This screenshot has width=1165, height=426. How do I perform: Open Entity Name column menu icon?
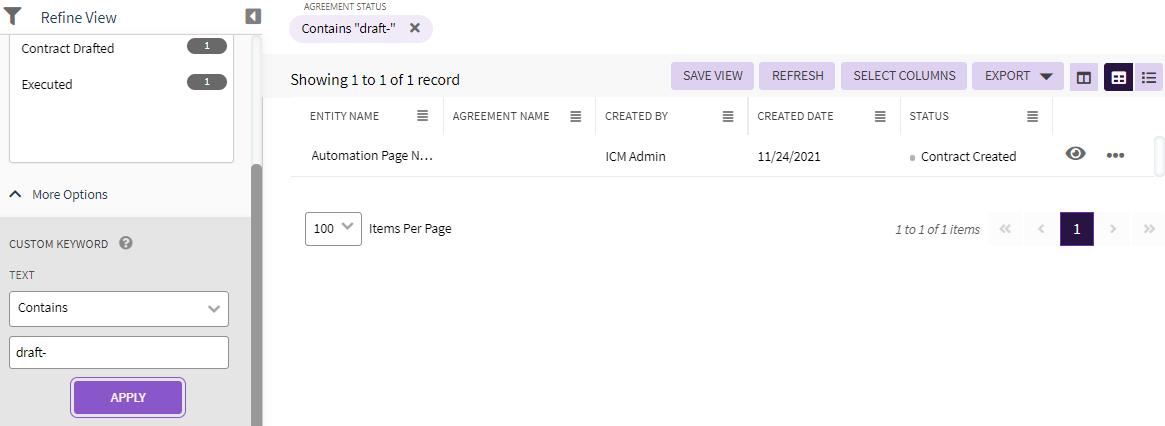[x=423, y=117]
